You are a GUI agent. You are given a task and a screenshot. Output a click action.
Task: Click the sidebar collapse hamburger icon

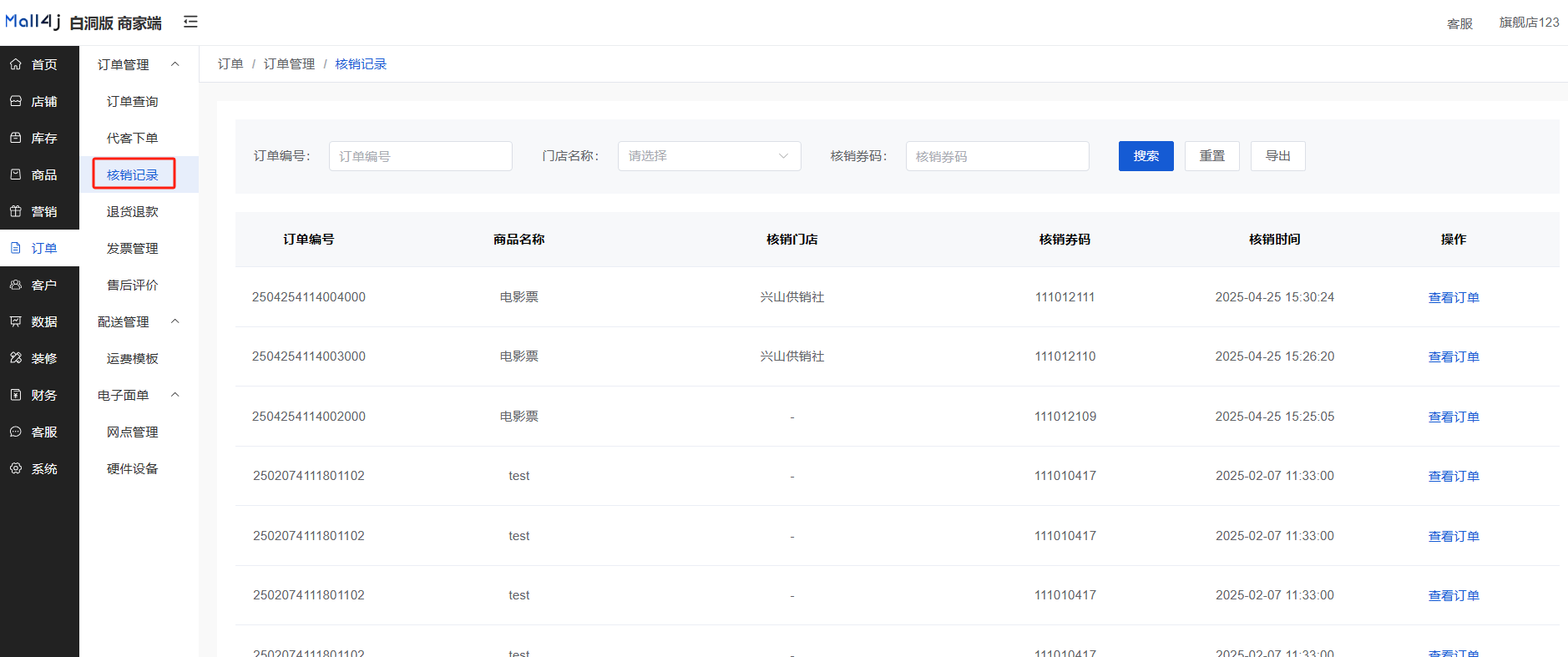pos(190,22)
